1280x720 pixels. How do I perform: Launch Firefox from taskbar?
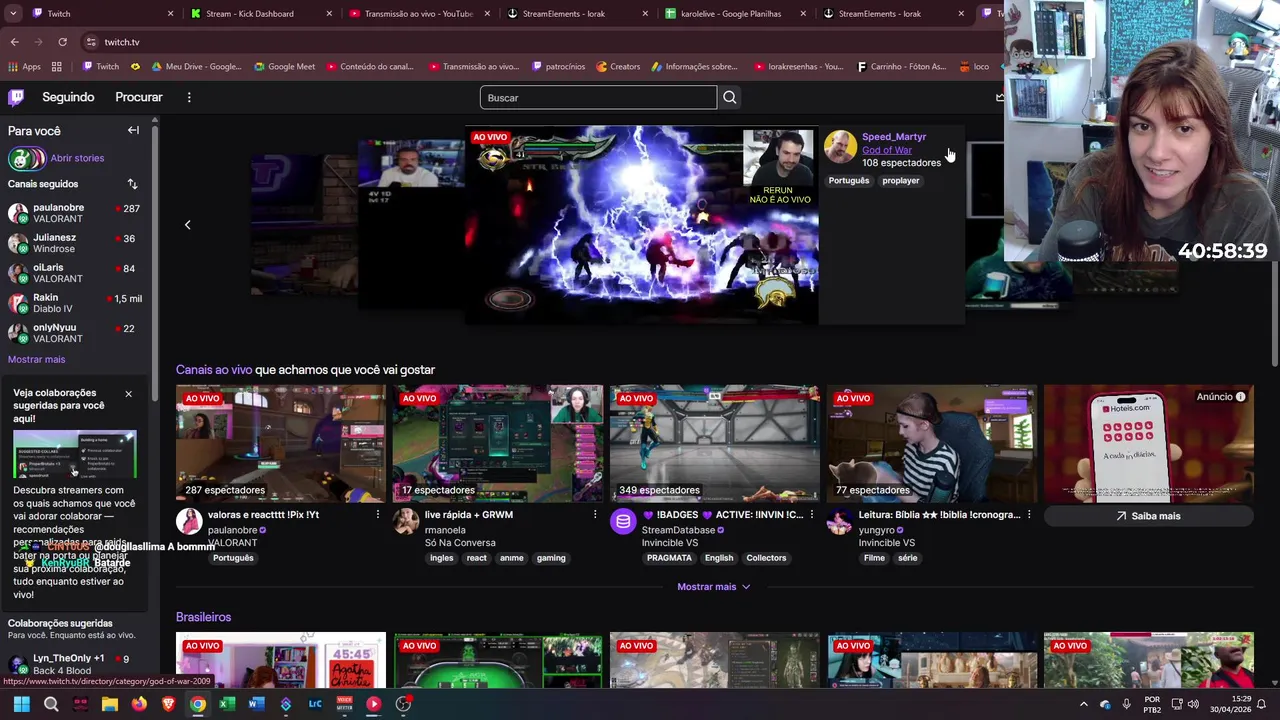pos(139,704)
